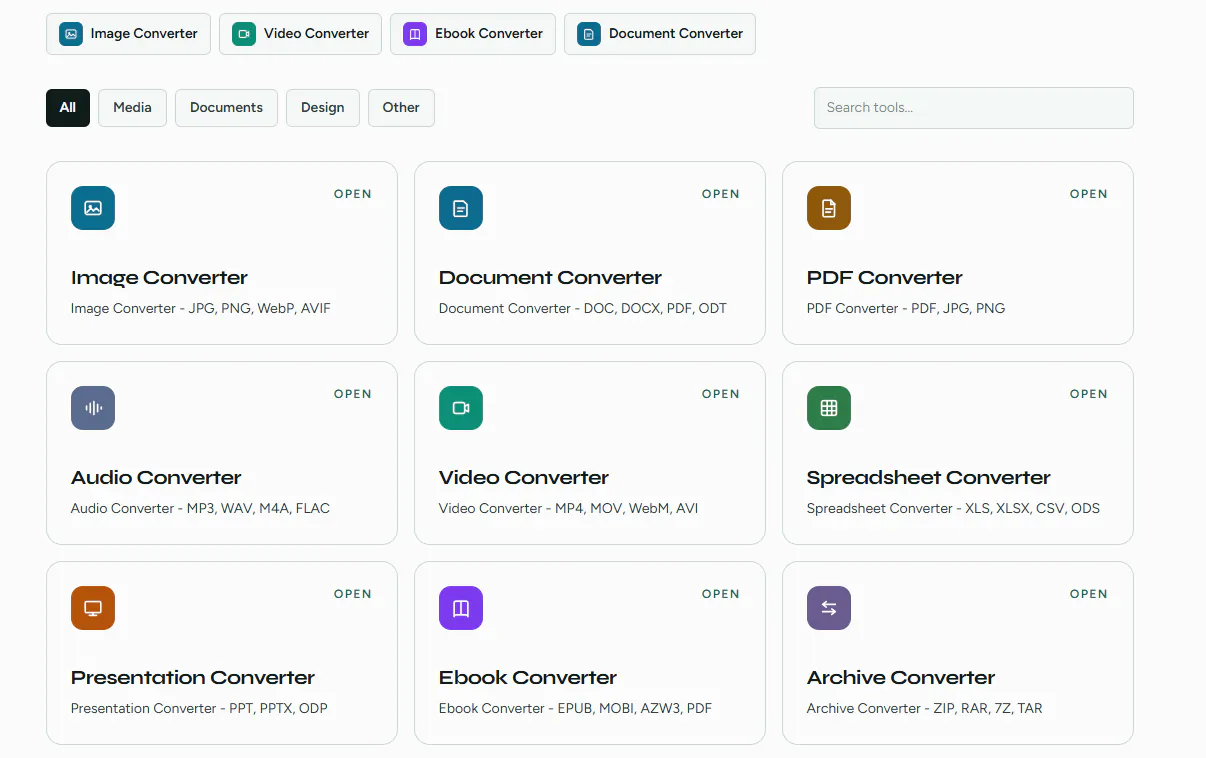Click description 'PDF Converter - PDF, JPG, PNG'
The image size is (1206, 758).
906,308
